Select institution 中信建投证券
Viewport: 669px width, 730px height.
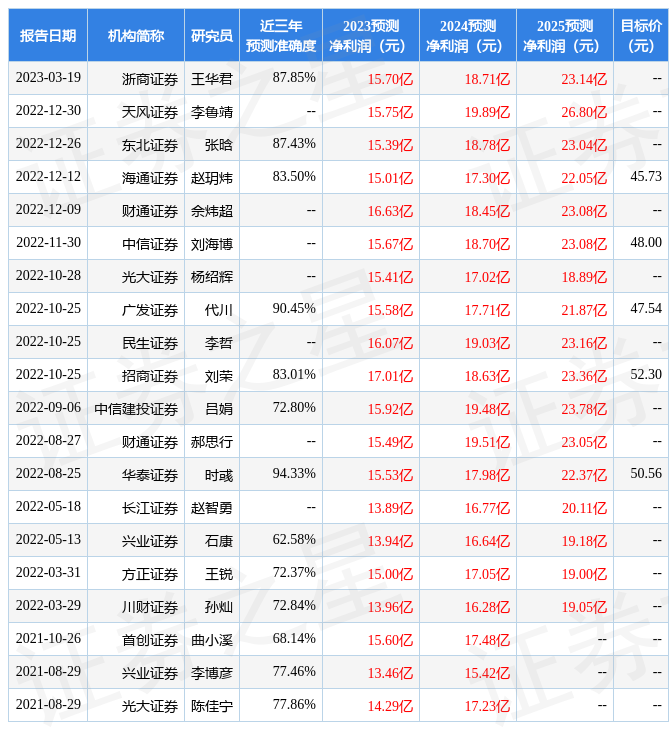tap(136, 409)
